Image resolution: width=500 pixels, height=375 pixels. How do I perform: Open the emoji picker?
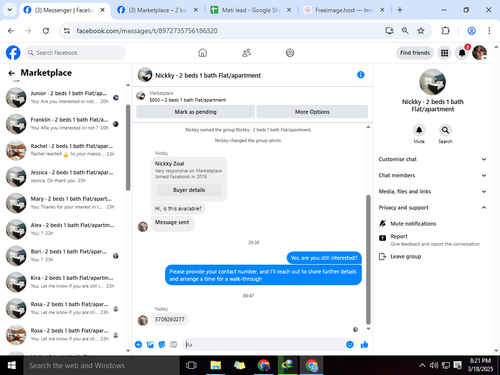pyautogui.click(x=350, y=344)
